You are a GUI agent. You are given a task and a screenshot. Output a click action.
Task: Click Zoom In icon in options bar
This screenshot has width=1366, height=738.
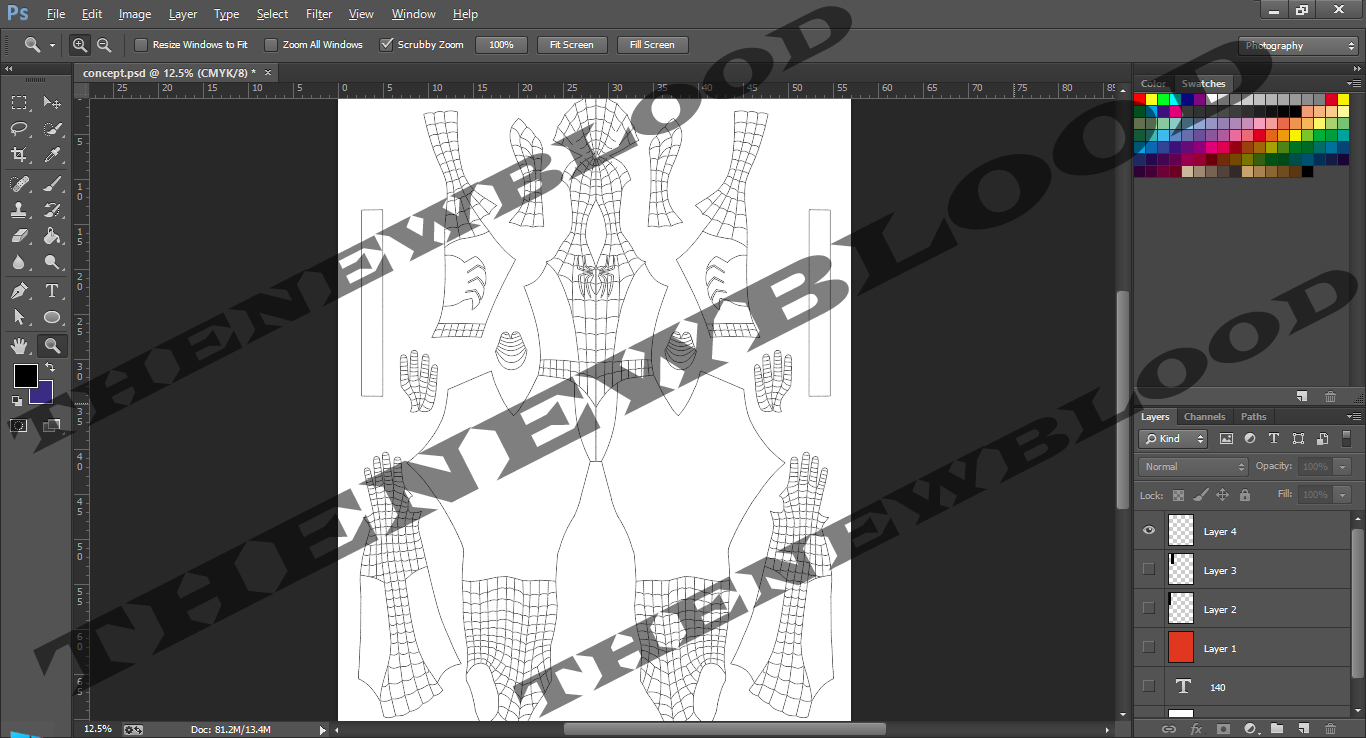coord(80,45)
